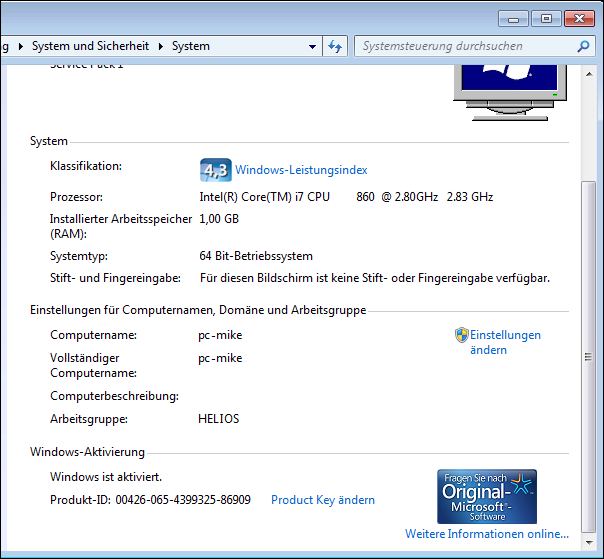604x559 pixels.
Task: Click the vertical scrollbar thumb
Action: click(x=589, y=357)
